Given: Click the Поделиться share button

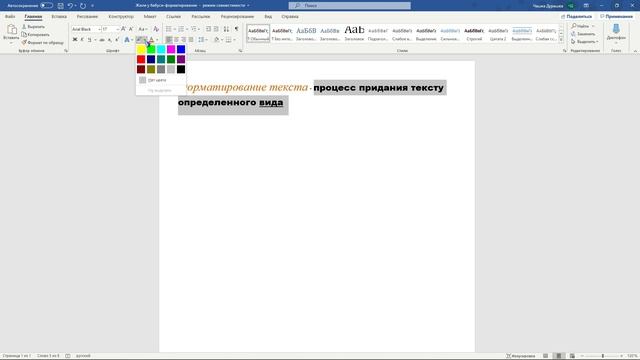Looking at the screenshot, I should [x=576, y=16].
